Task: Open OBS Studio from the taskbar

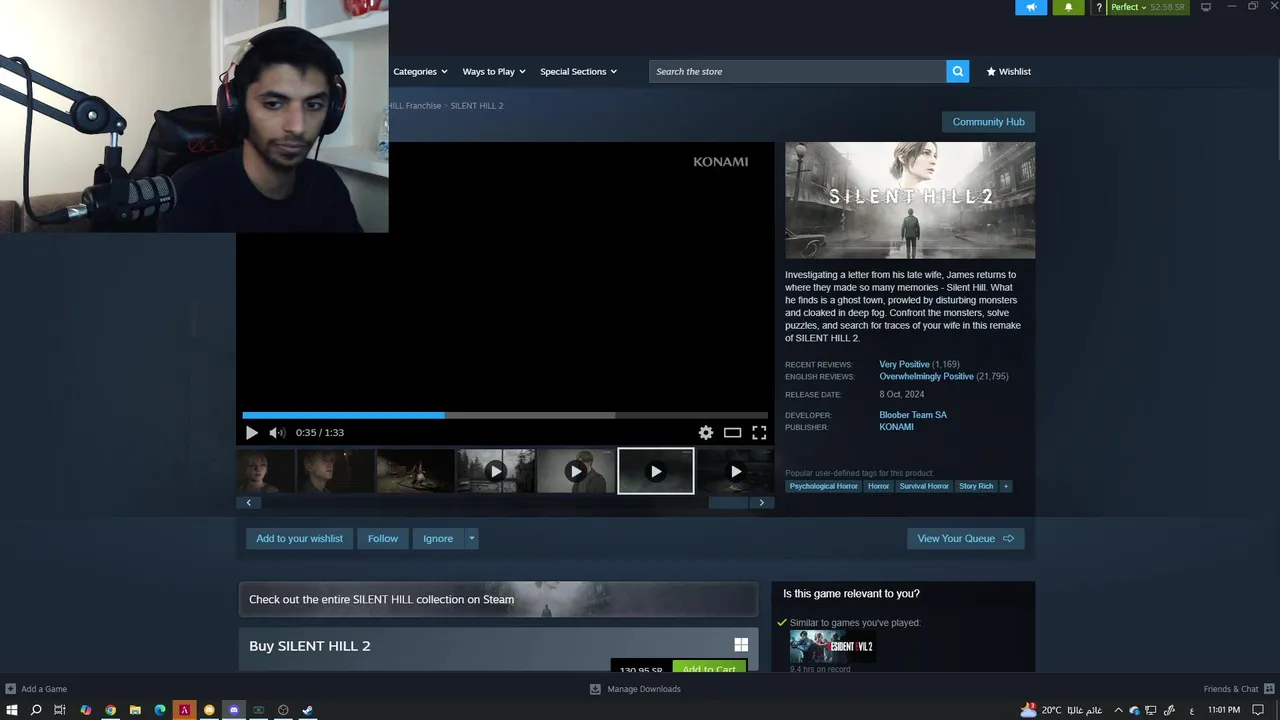Action: (x=283, y=710)
